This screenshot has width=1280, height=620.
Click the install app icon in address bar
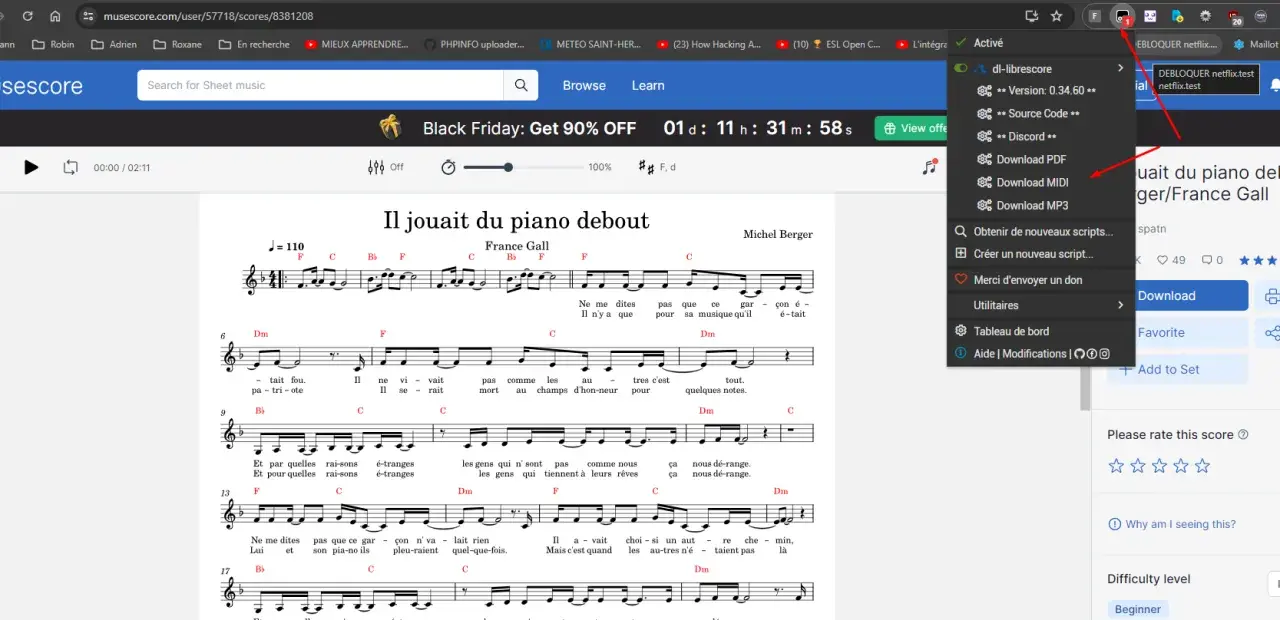click(1032, 16)
